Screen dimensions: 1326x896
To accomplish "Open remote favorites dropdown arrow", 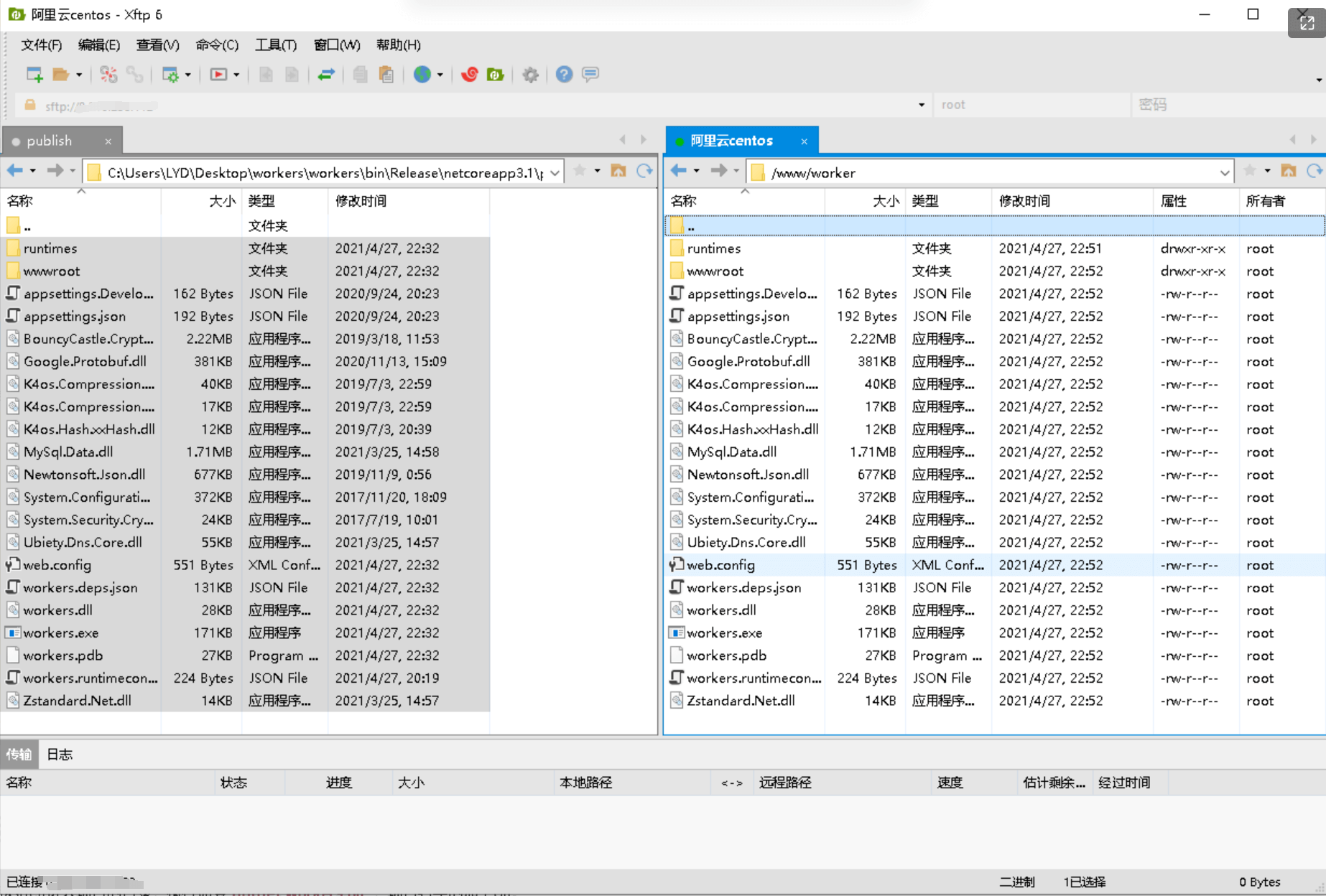I will click(x=1268, y=171).
